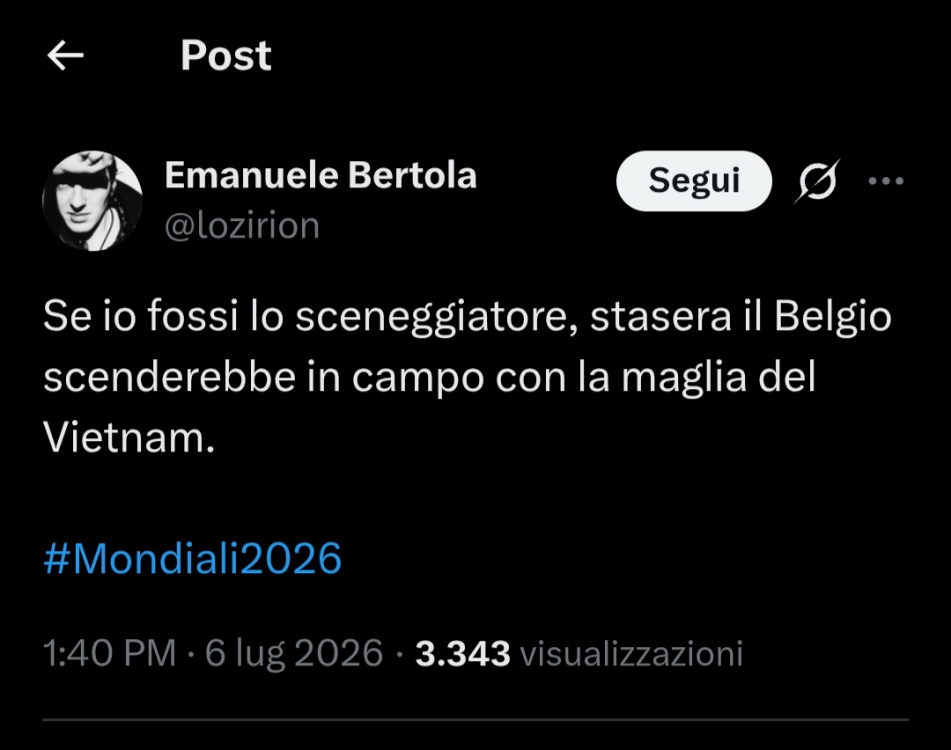Click the Post header title
This screenshot has width=951, height=750.
point(226,56)
